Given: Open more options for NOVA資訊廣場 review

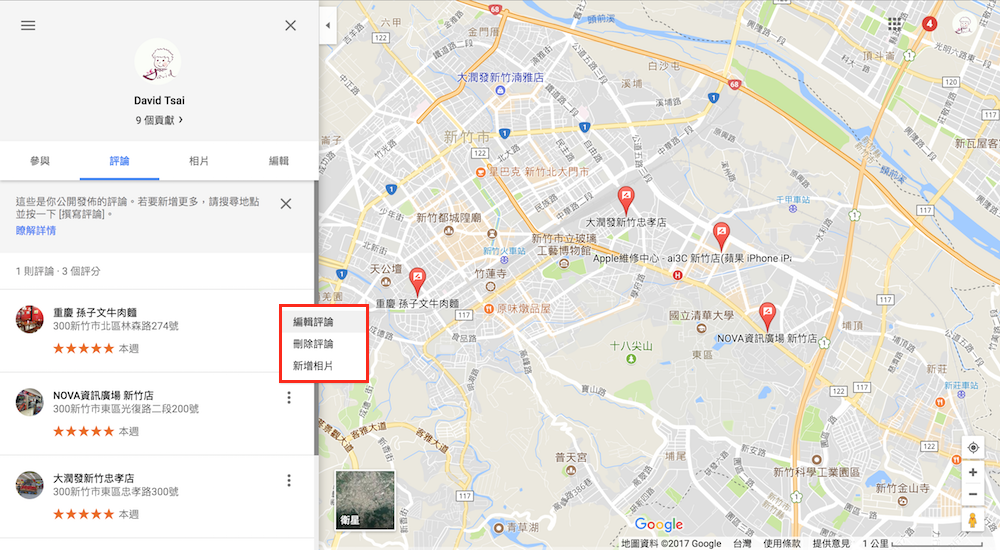Looking at the screenshot, I should click(x=289, y=398).
